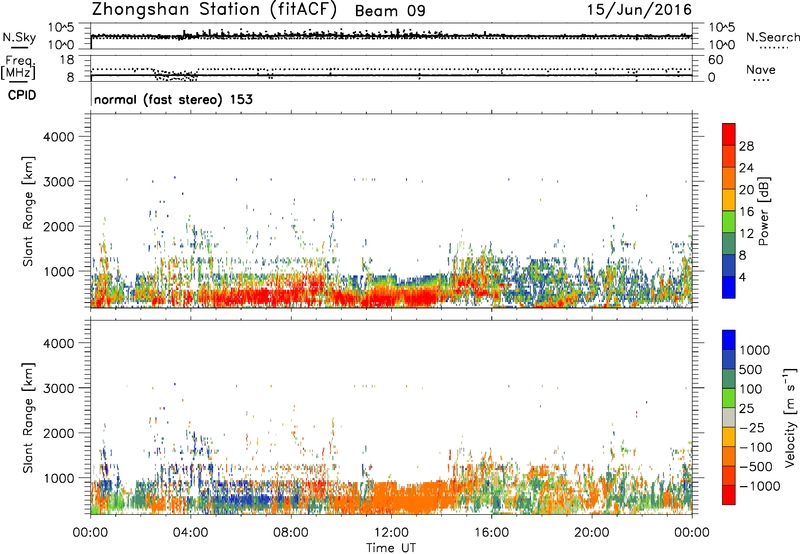Click the 20:00 time tick label
Screen dimensions: 800x554
click(591, 533)
